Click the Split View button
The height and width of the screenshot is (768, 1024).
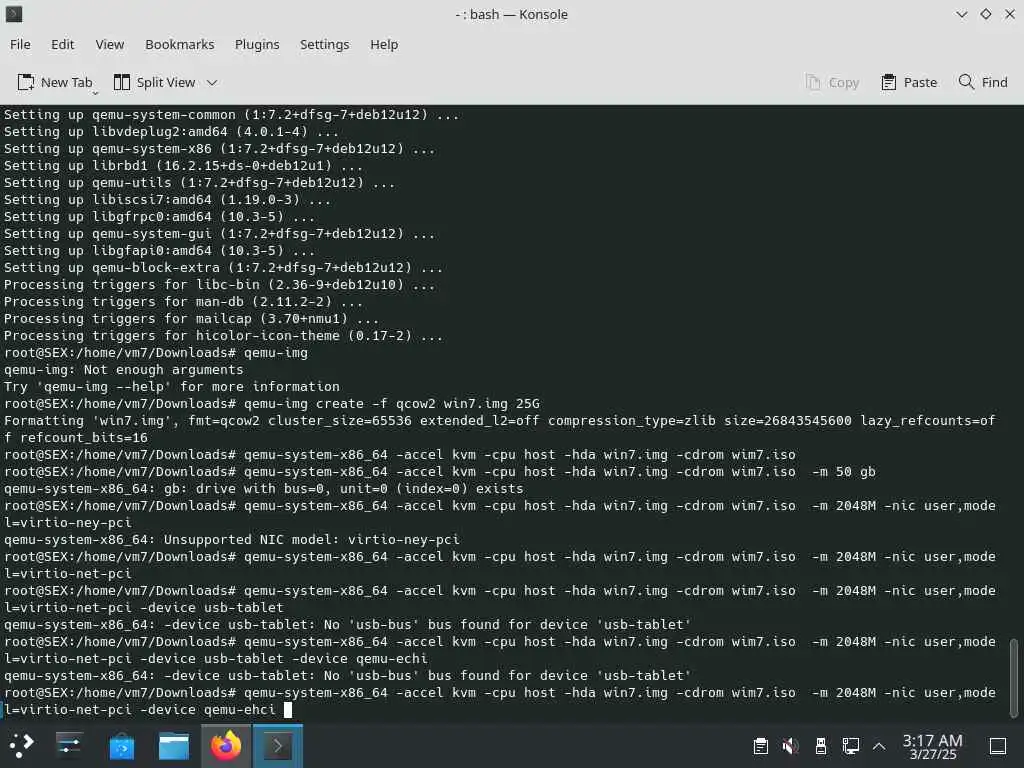coord(155,82)
